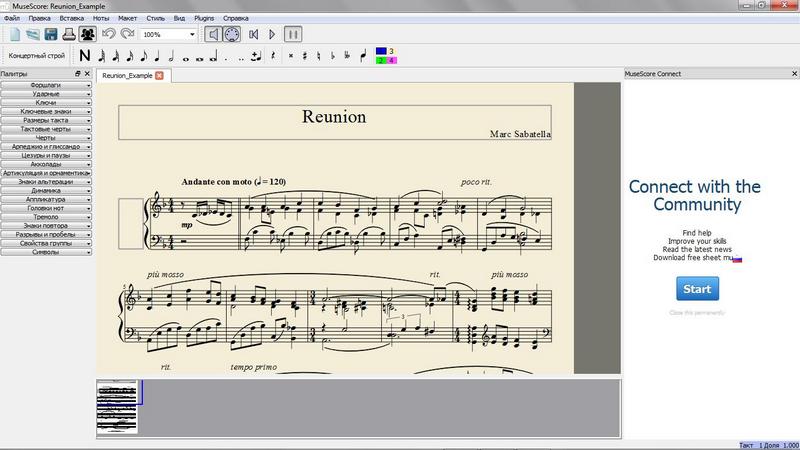Expand the Тремоло palette
This screenshot has width=800, height=450.
click(46, 217)
